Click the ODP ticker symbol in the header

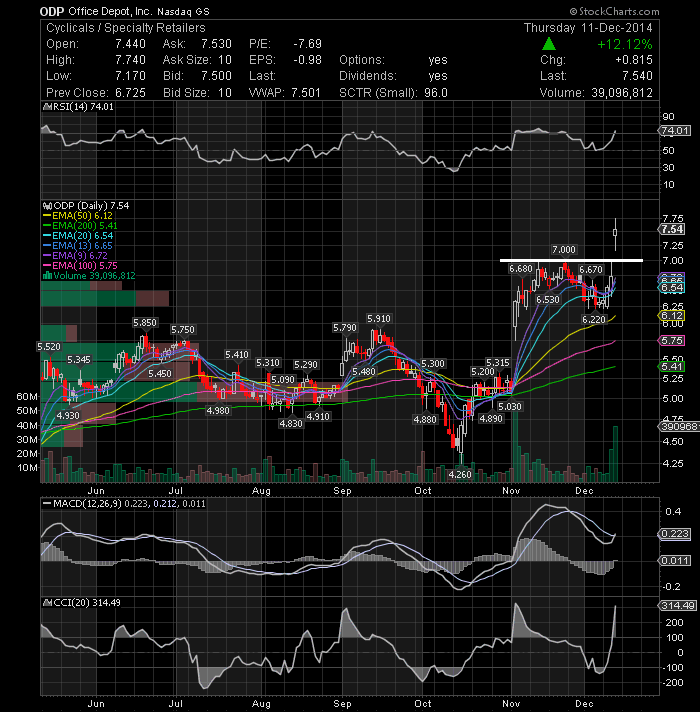point(52,11)
